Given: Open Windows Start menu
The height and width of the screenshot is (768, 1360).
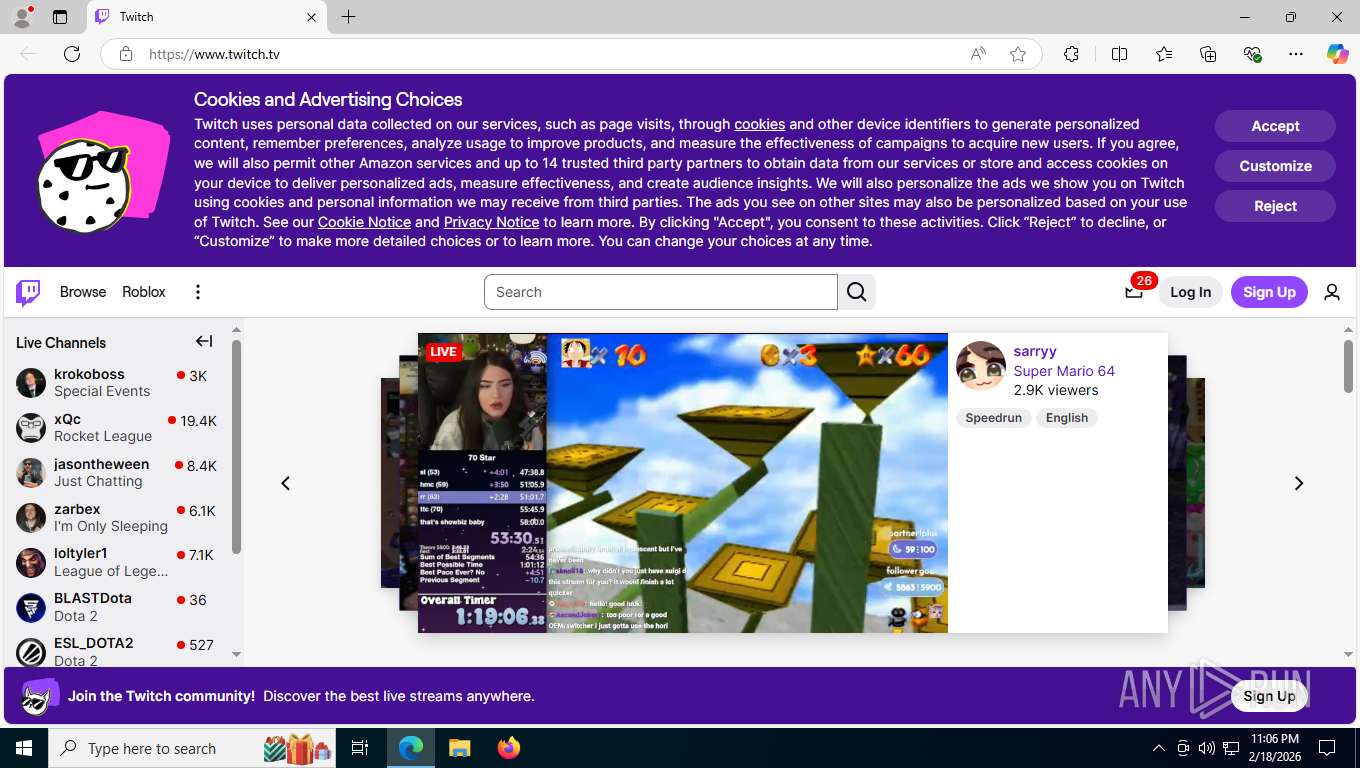Looking at the screenshot, I should click(24, 748).
